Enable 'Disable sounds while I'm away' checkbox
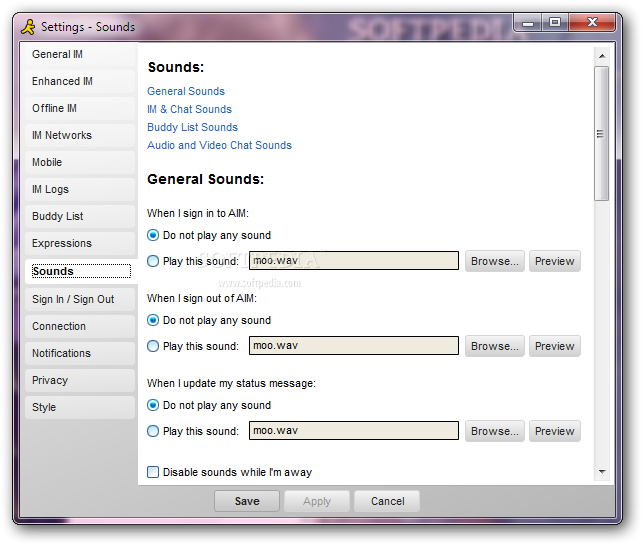Image resolution: width=643 pixels, height=545 pixels. click(153, 472)
